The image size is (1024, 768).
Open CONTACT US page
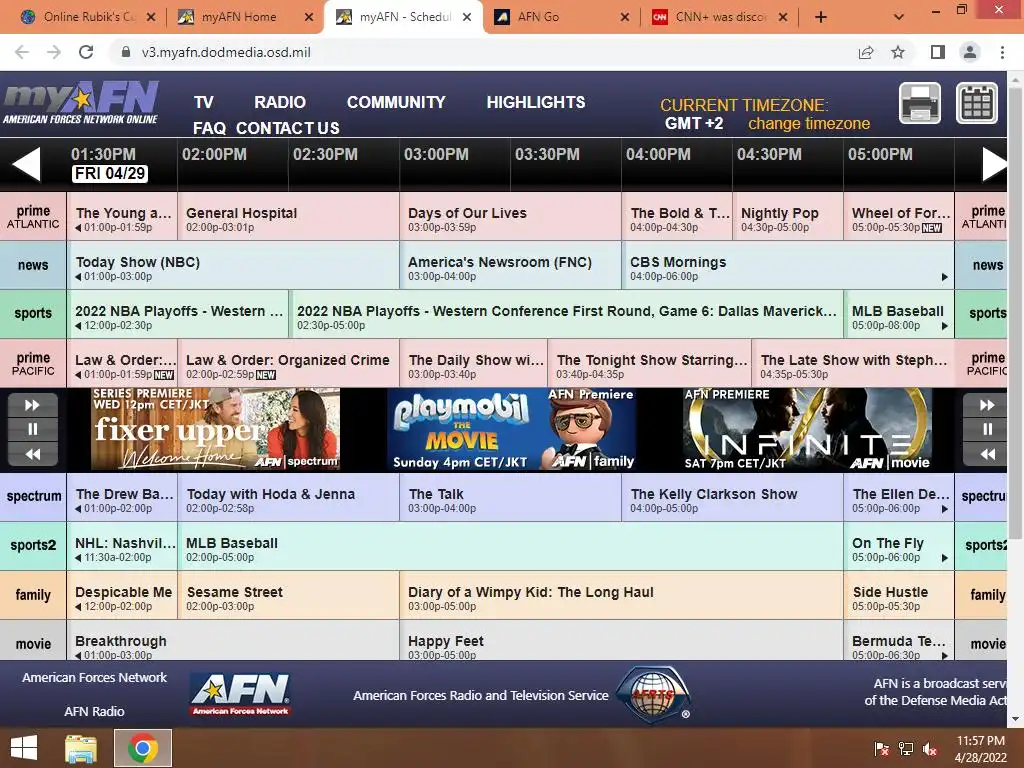tap(287, 128)
